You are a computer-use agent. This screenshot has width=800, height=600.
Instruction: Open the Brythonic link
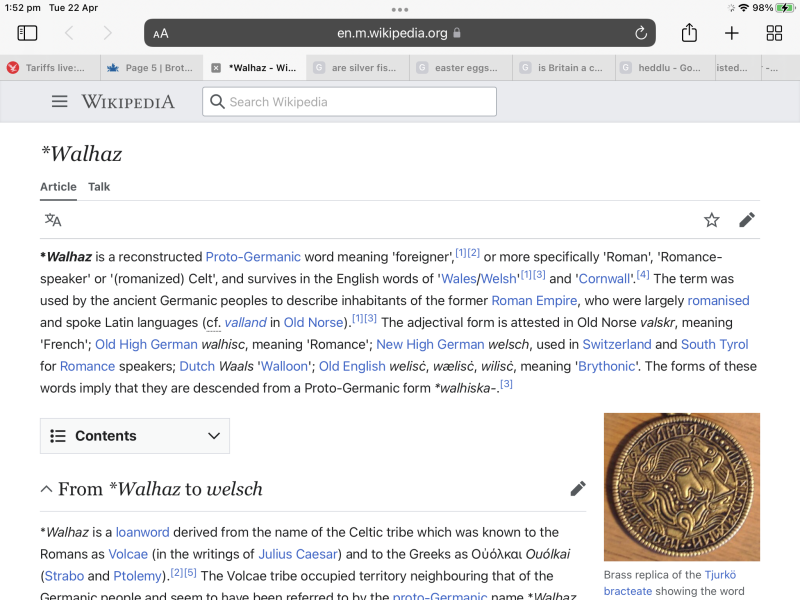coord(607,366)
